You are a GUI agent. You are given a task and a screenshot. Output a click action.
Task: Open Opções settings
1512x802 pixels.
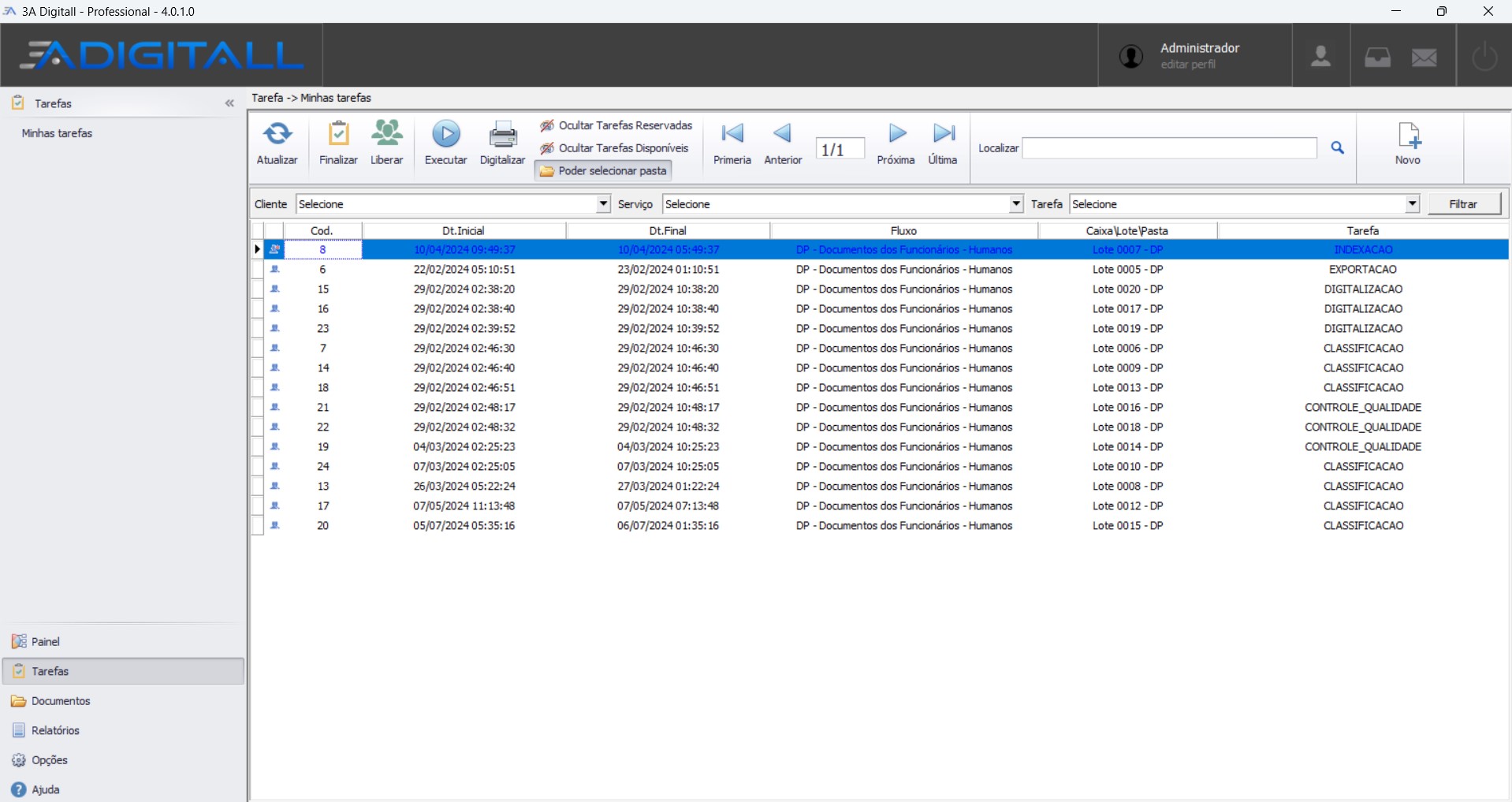[123, 760]
